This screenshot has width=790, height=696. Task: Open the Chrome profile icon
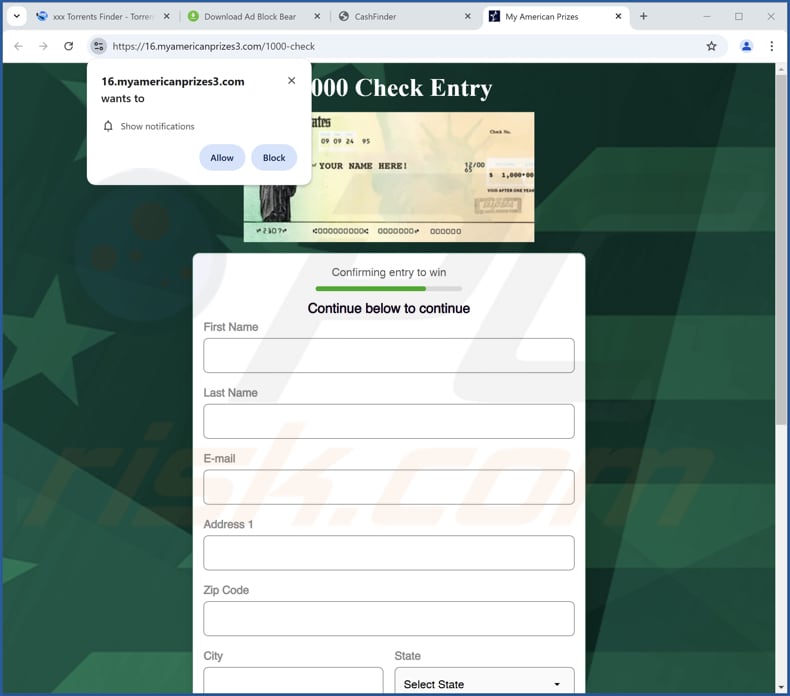(x=746, y=46)
